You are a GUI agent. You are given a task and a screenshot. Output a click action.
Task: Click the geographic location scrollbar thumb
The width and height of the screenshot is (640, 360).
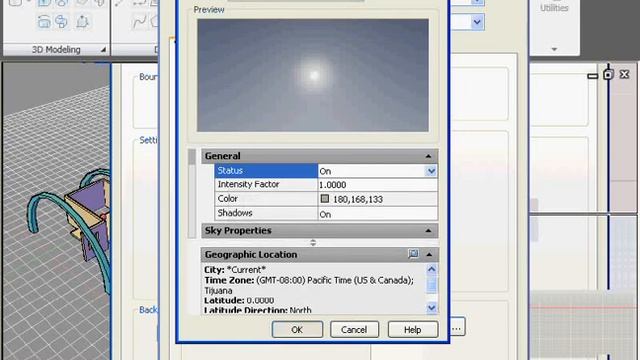[x=431, y=284]
